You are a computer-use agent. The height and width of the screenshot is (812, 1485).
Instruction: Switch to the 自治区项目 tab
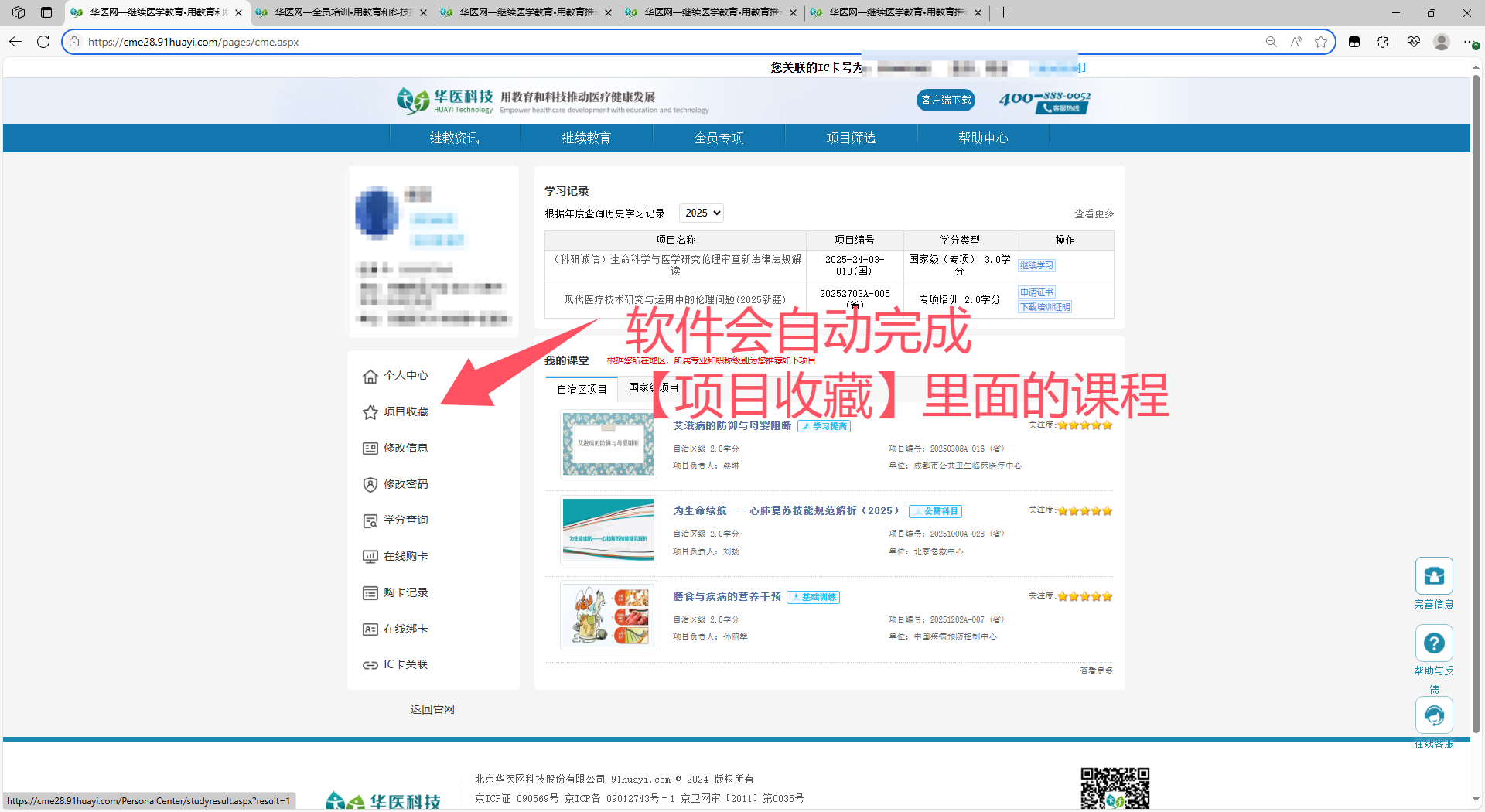582,389
